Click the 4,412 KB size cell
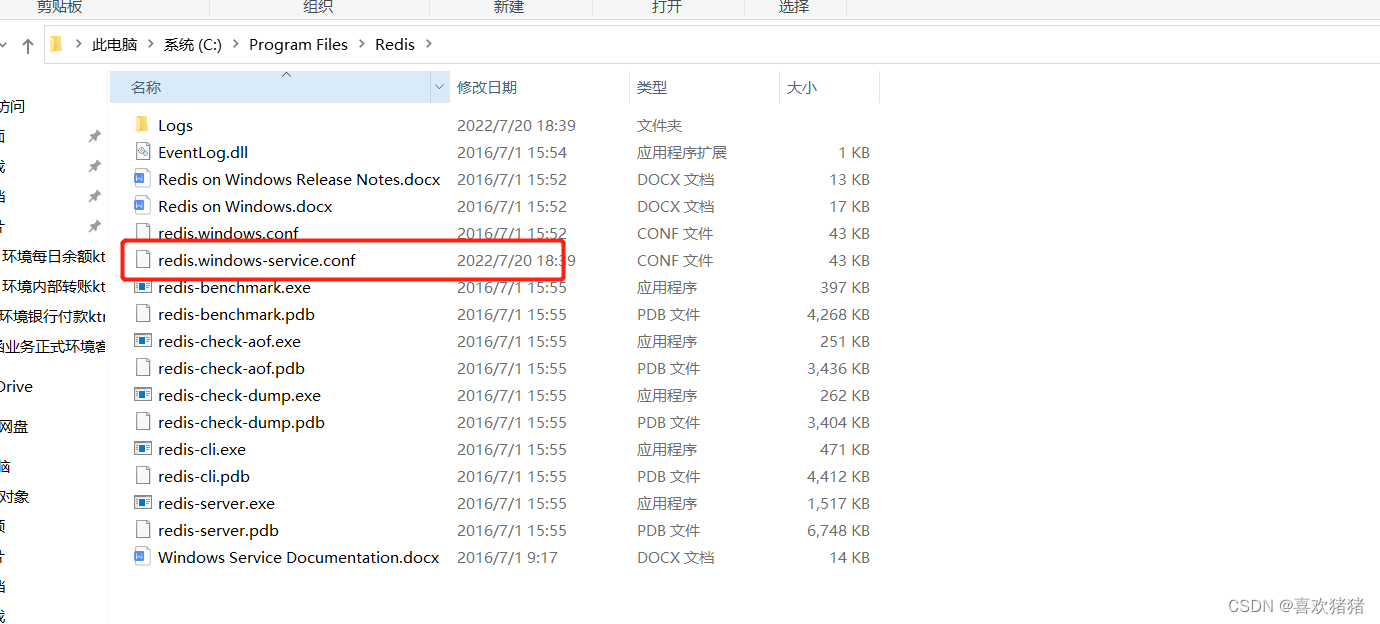This screenshot has height=624, width=1380. tap(839, 476)
